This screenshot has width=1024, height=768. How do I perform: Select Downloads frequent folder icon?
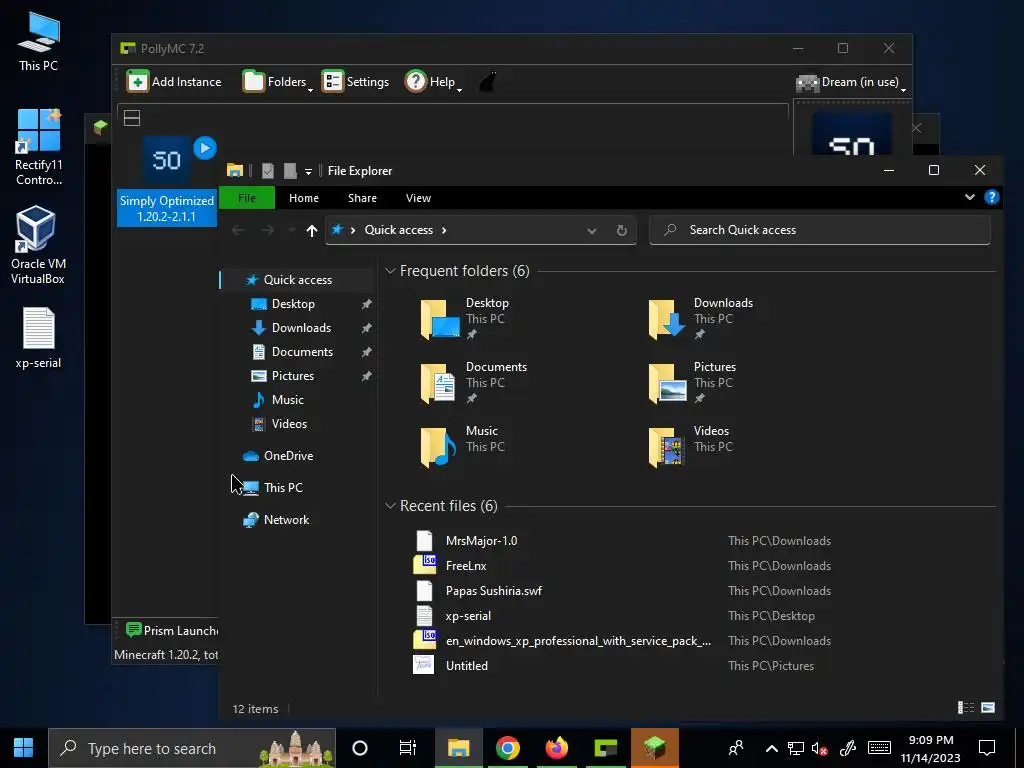(x=667, y=319)
